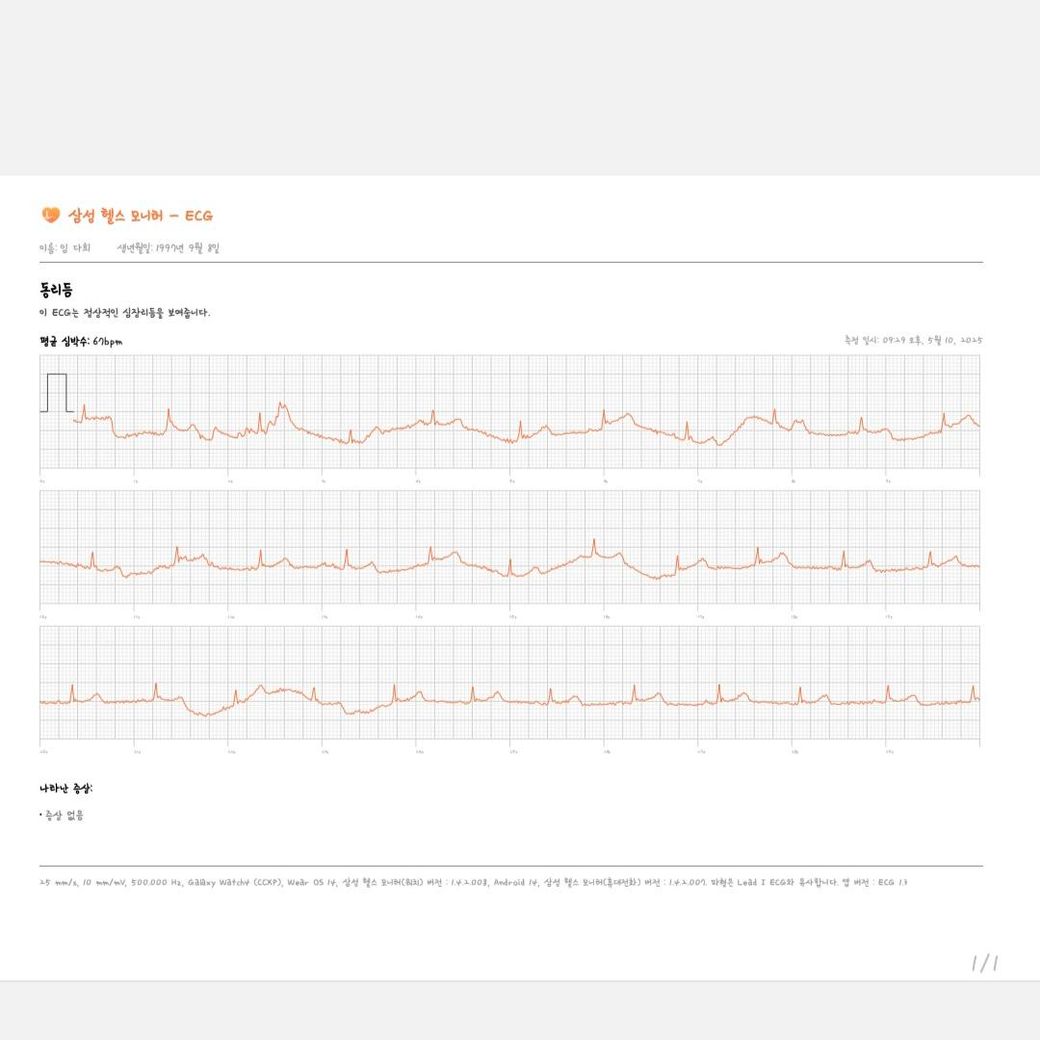Click the 증상 없음 bullet item
Screen dimensions: 1040x1040
point(62,815)
